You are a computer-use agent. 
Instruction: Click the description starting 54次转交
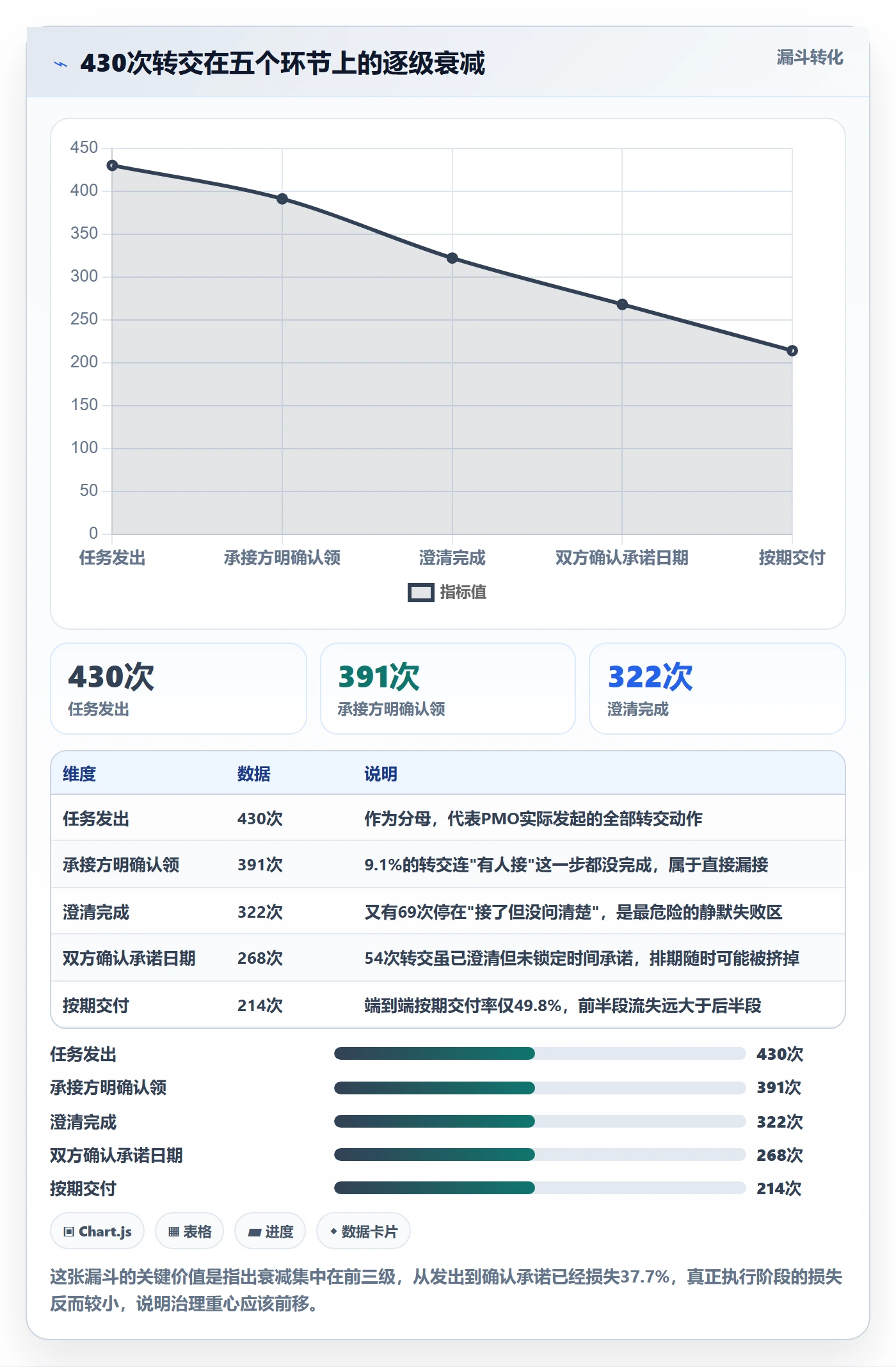point(582,958)
